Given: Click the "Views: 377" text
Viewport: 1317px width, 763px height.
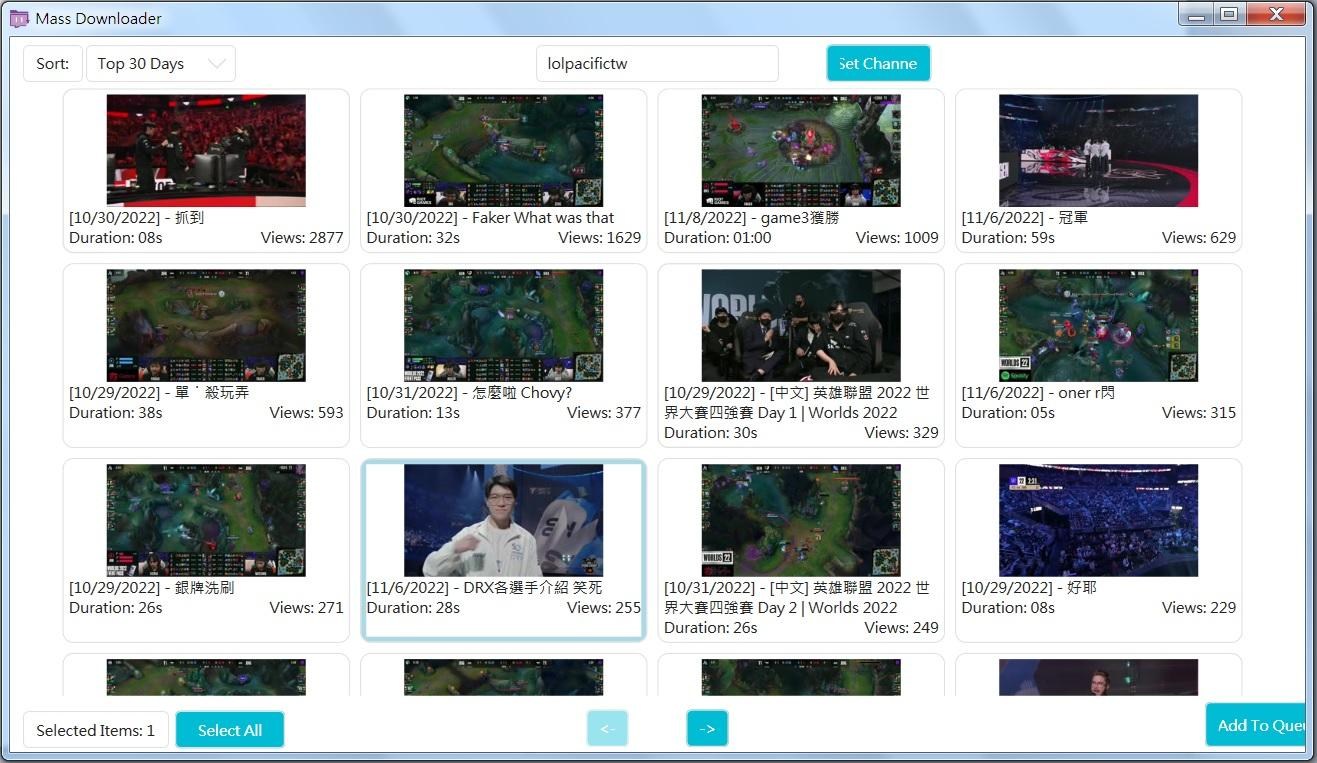Looking at the screenshot, I should coord(604,413).
